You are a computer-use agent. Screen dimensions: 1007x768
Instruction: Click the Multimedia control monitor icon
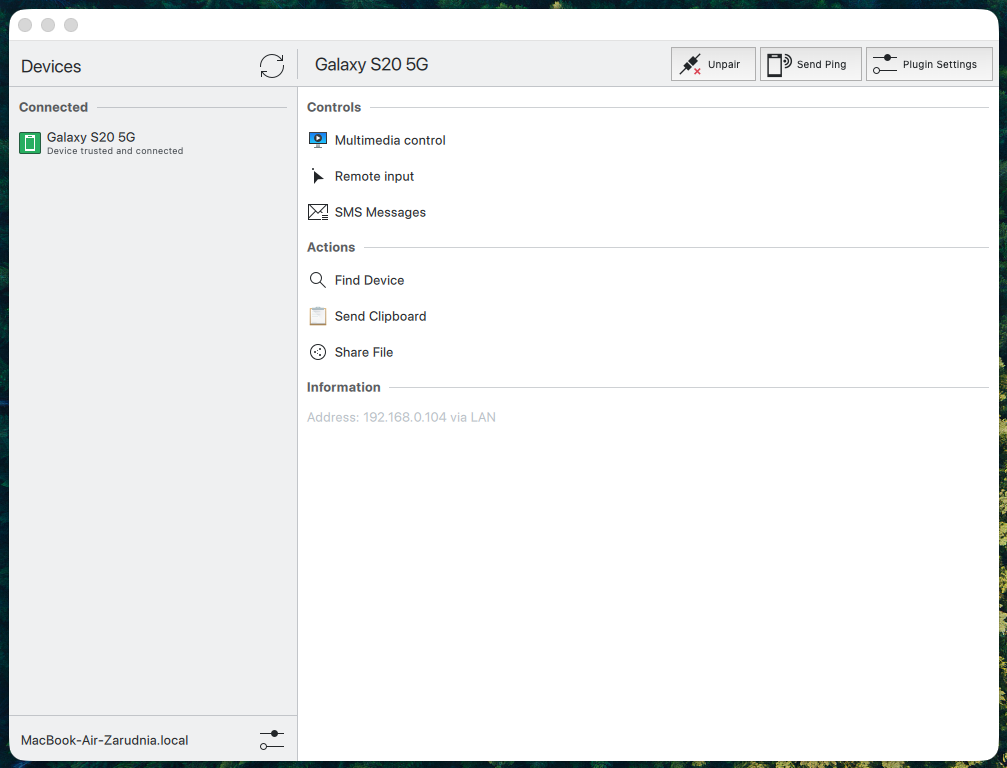pos(318,140)
